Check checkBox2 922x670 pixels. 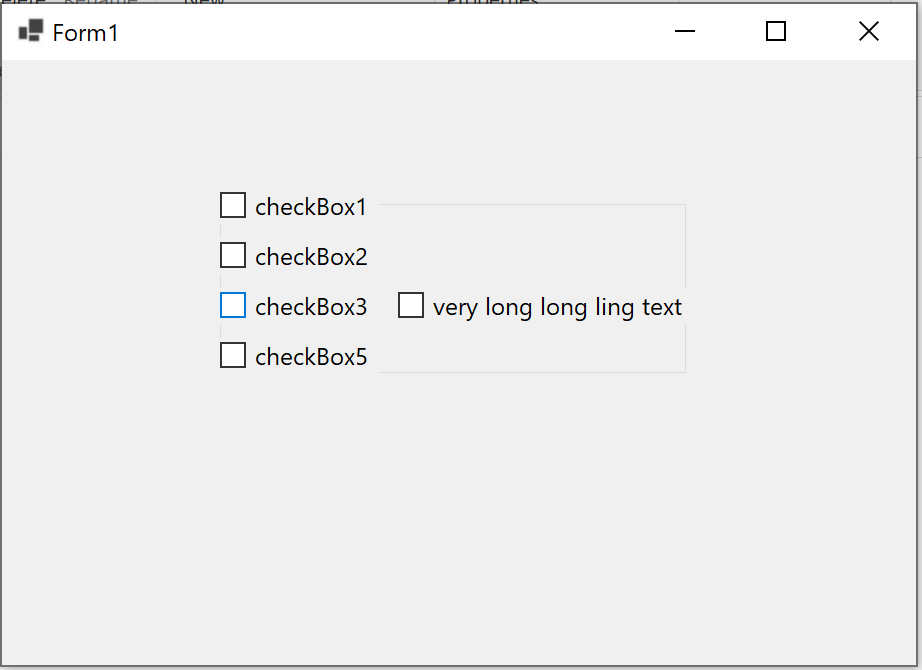click(x=232, y=254)
